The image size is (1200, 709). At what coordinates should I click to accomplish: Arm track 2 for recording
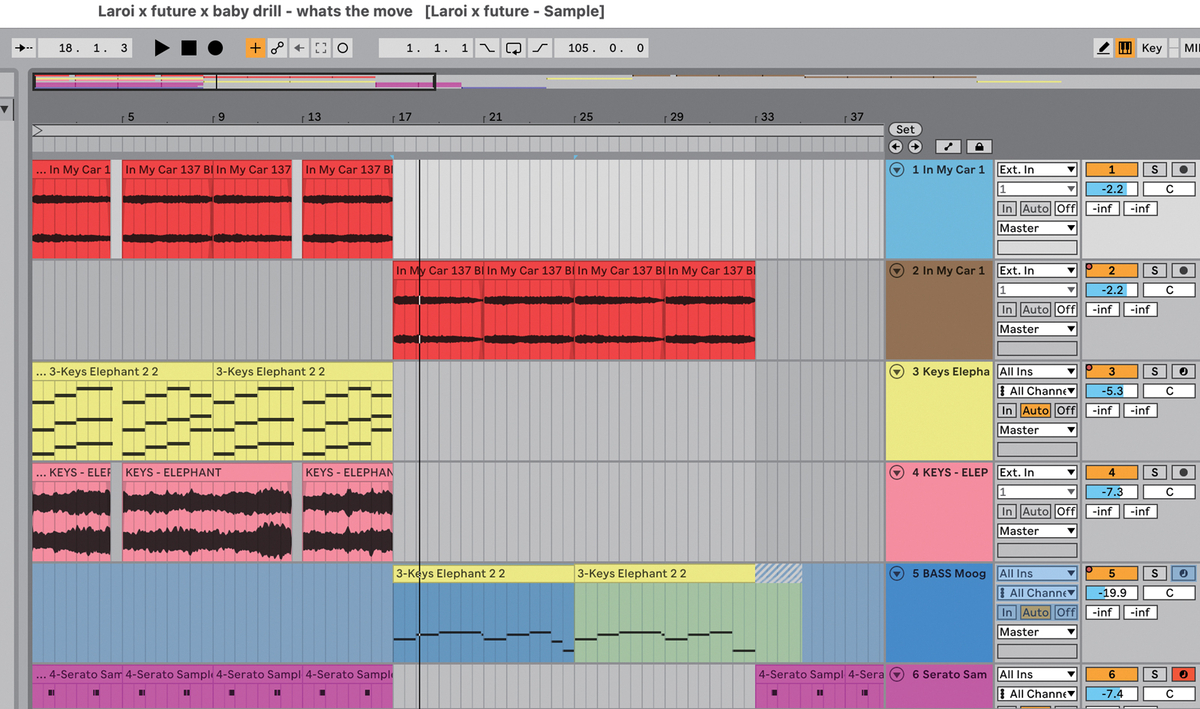click(x=1184, y=271)
